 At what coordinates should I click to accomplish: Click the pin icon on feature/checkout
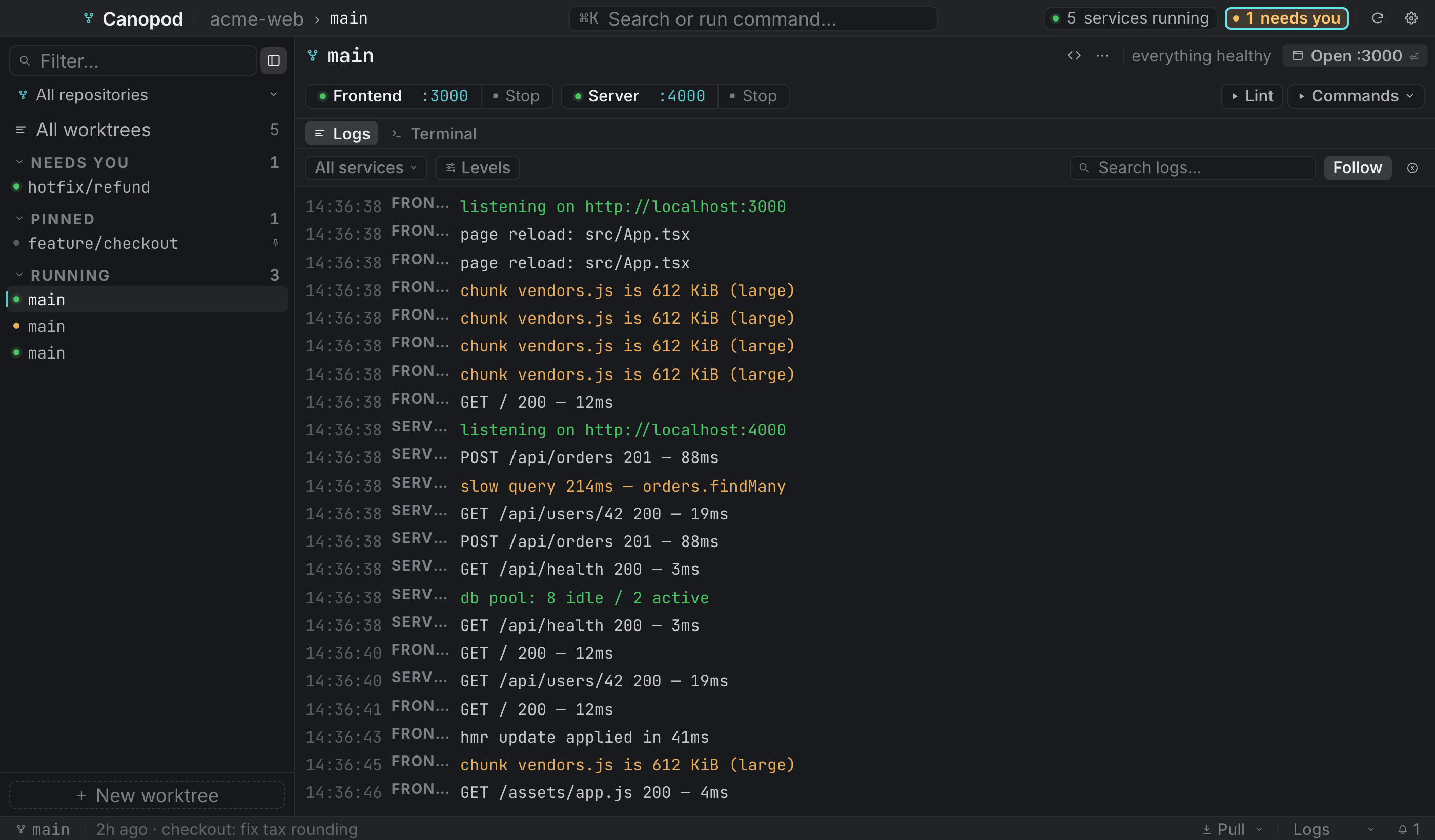tap(276, 243)
